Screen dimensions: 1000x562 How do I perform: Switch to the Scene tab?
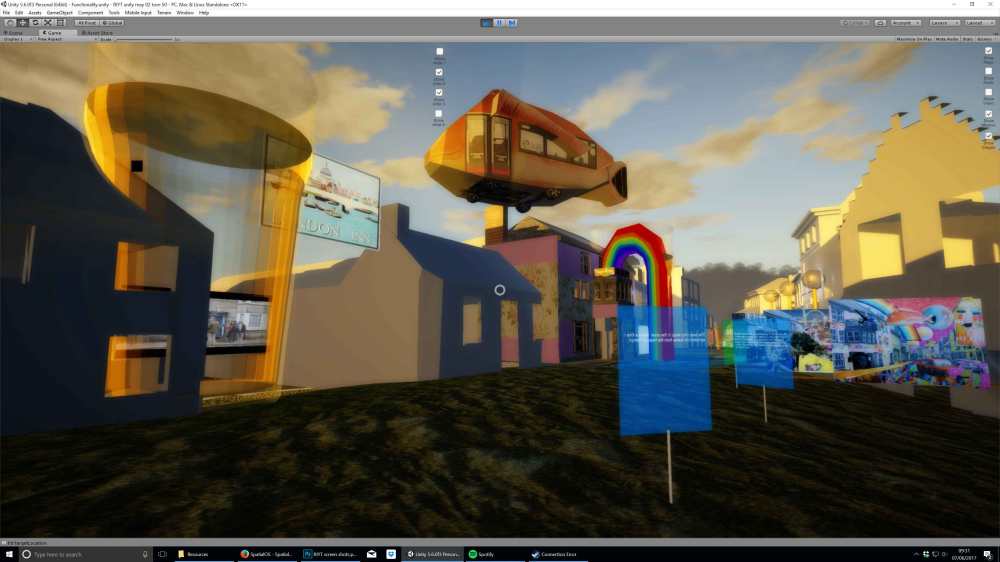coord(17,32)
